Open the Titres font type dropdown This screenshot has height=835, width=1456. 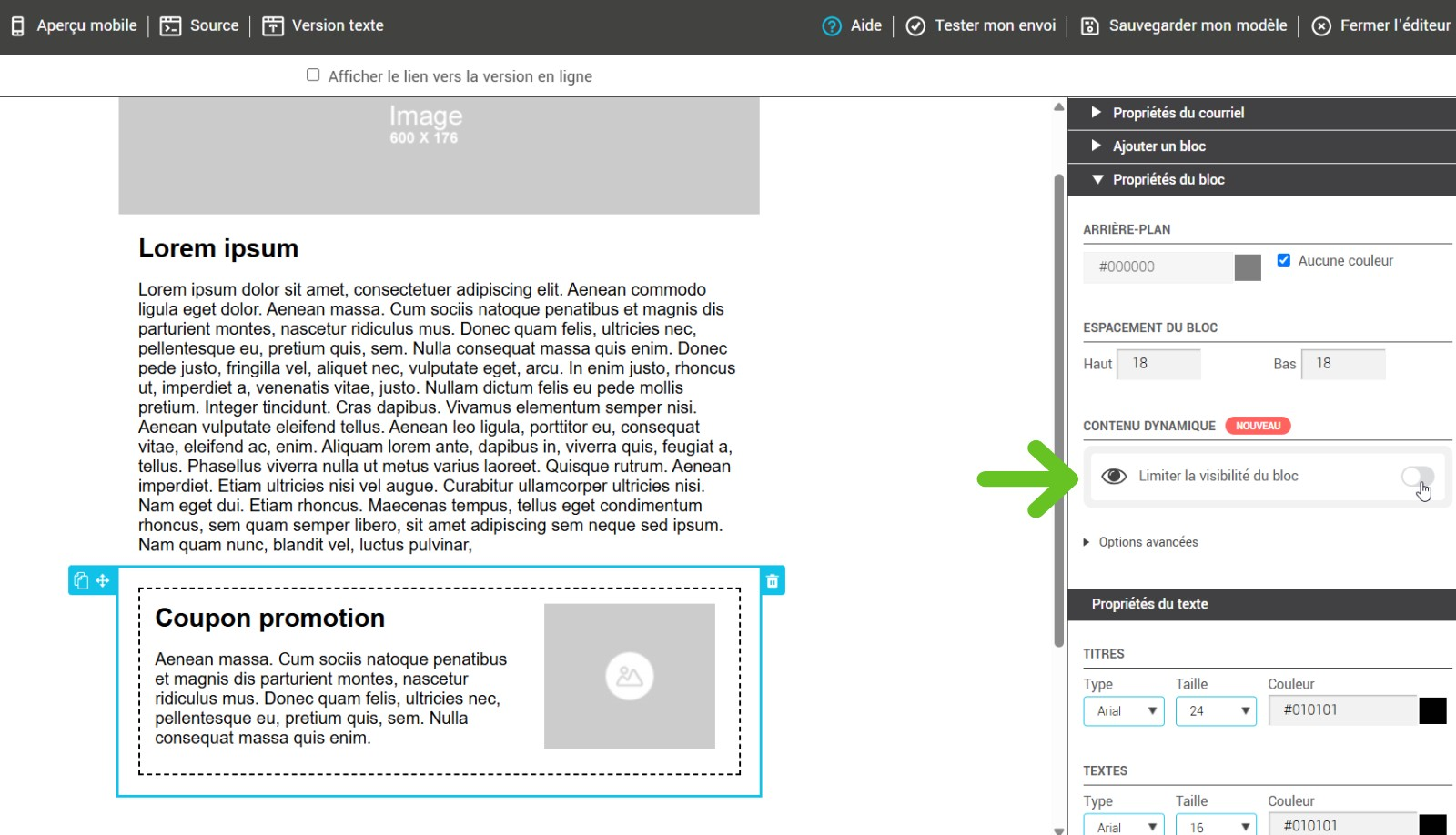1124,711
